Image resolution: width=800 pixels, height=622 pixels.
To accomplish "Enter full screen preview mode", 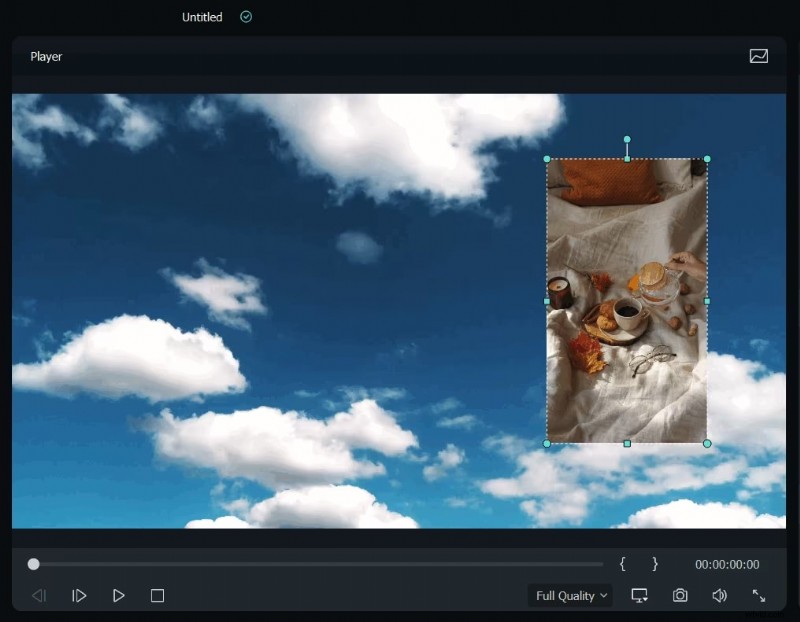I will coord(757,596).
